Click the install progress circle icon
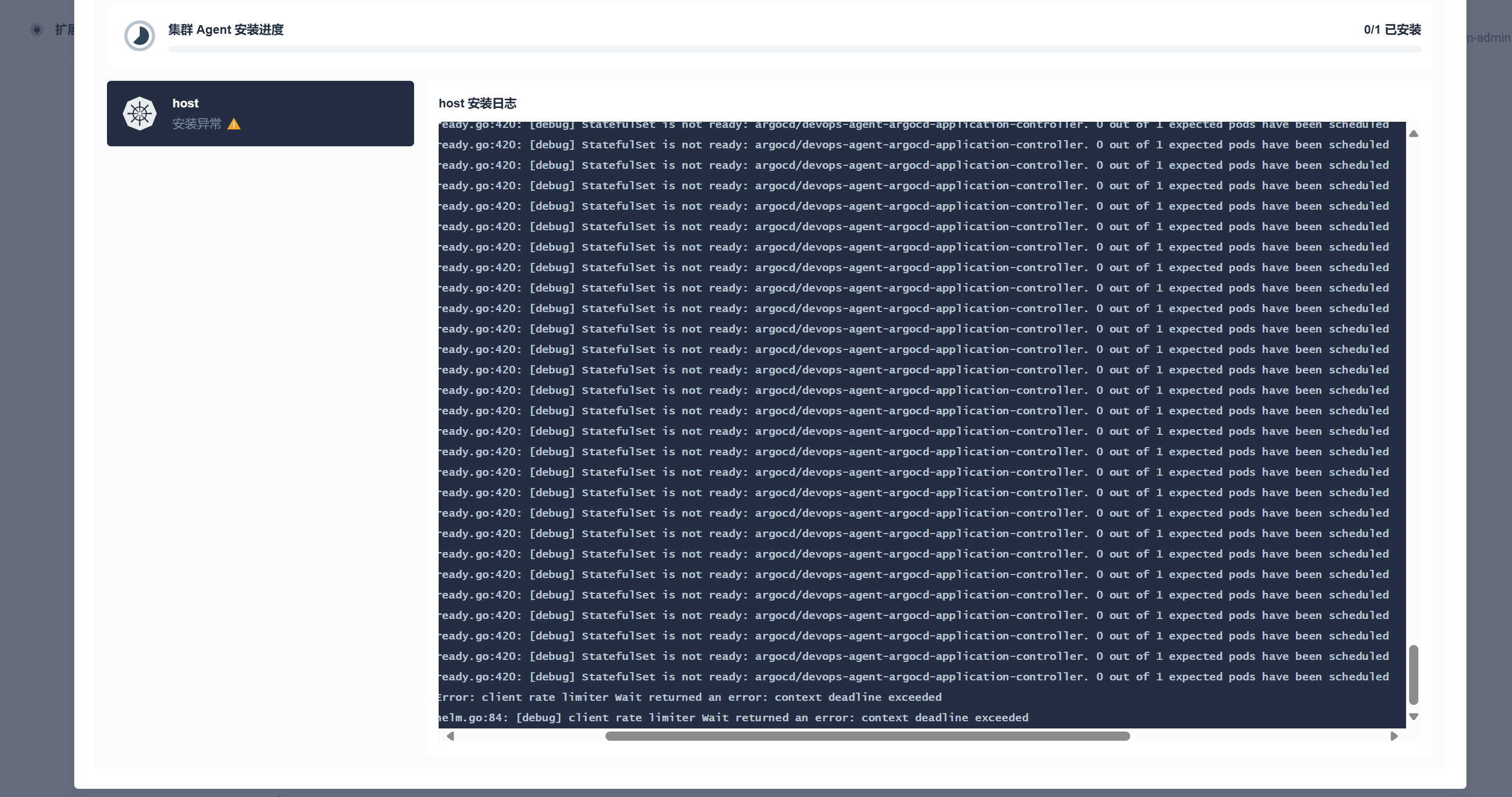 click(140, 36)
